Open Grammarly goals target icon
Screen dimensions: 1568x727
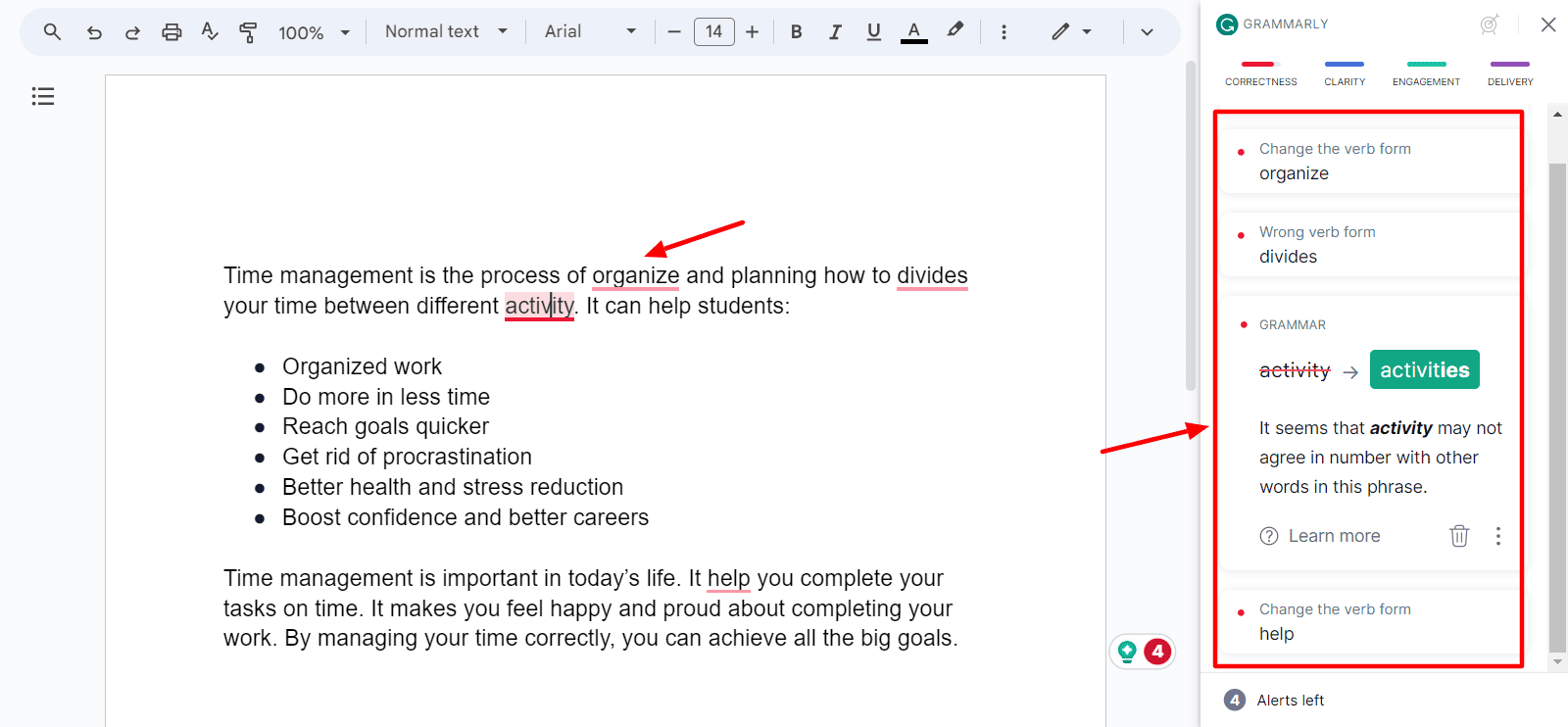pos(1489,24)
